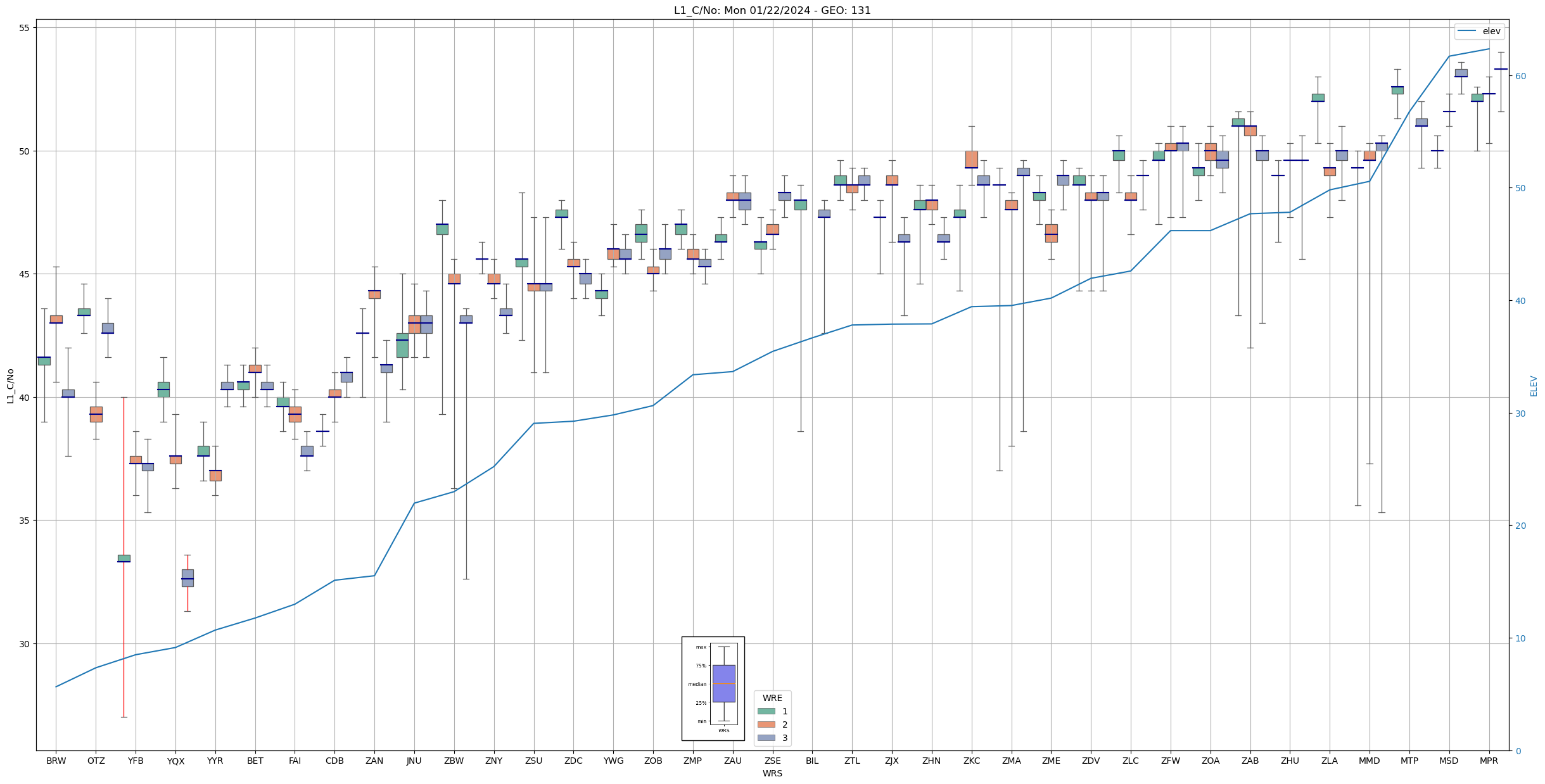Click the 60 right axis tick label
Image resolution: width=1545 pixels, height=784 pixels.
[1520, 76]
